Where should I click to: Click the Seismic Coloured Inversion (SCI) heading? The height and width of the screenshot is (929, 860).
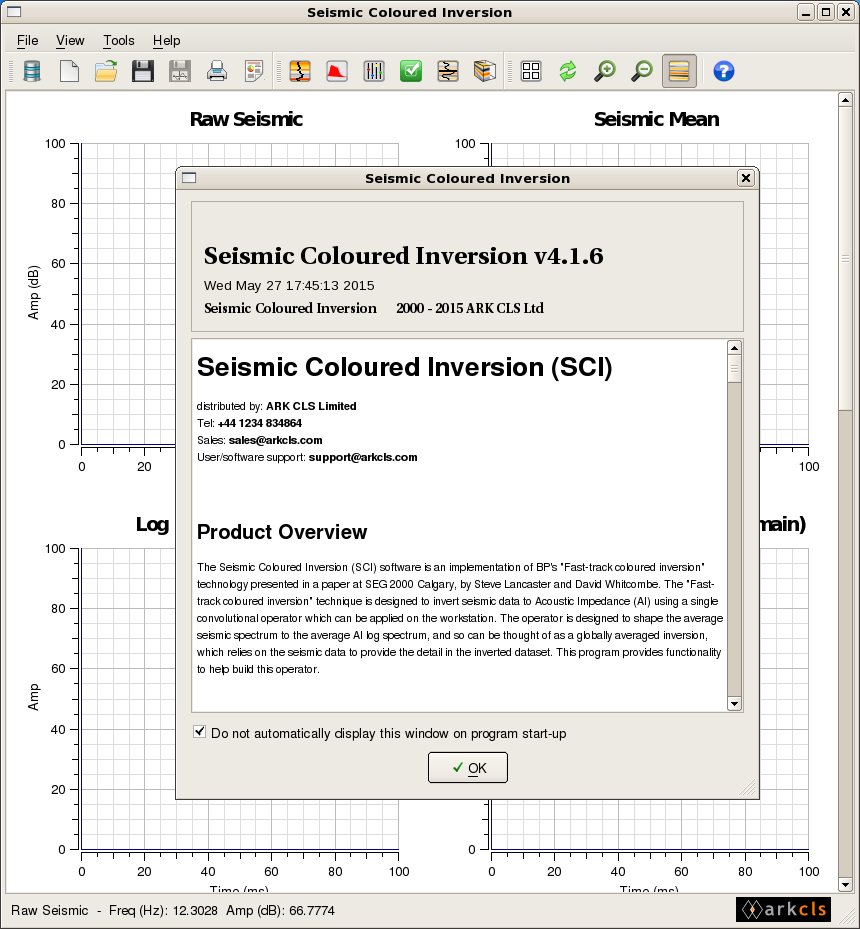click(405, 367)
